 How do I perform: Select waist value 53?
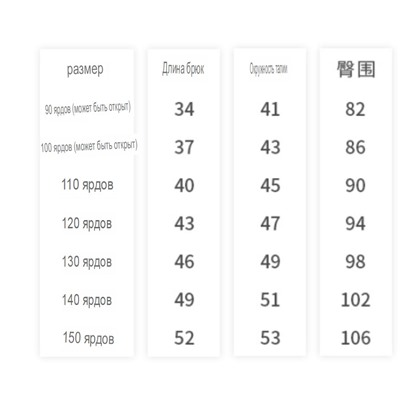point(270,338)
